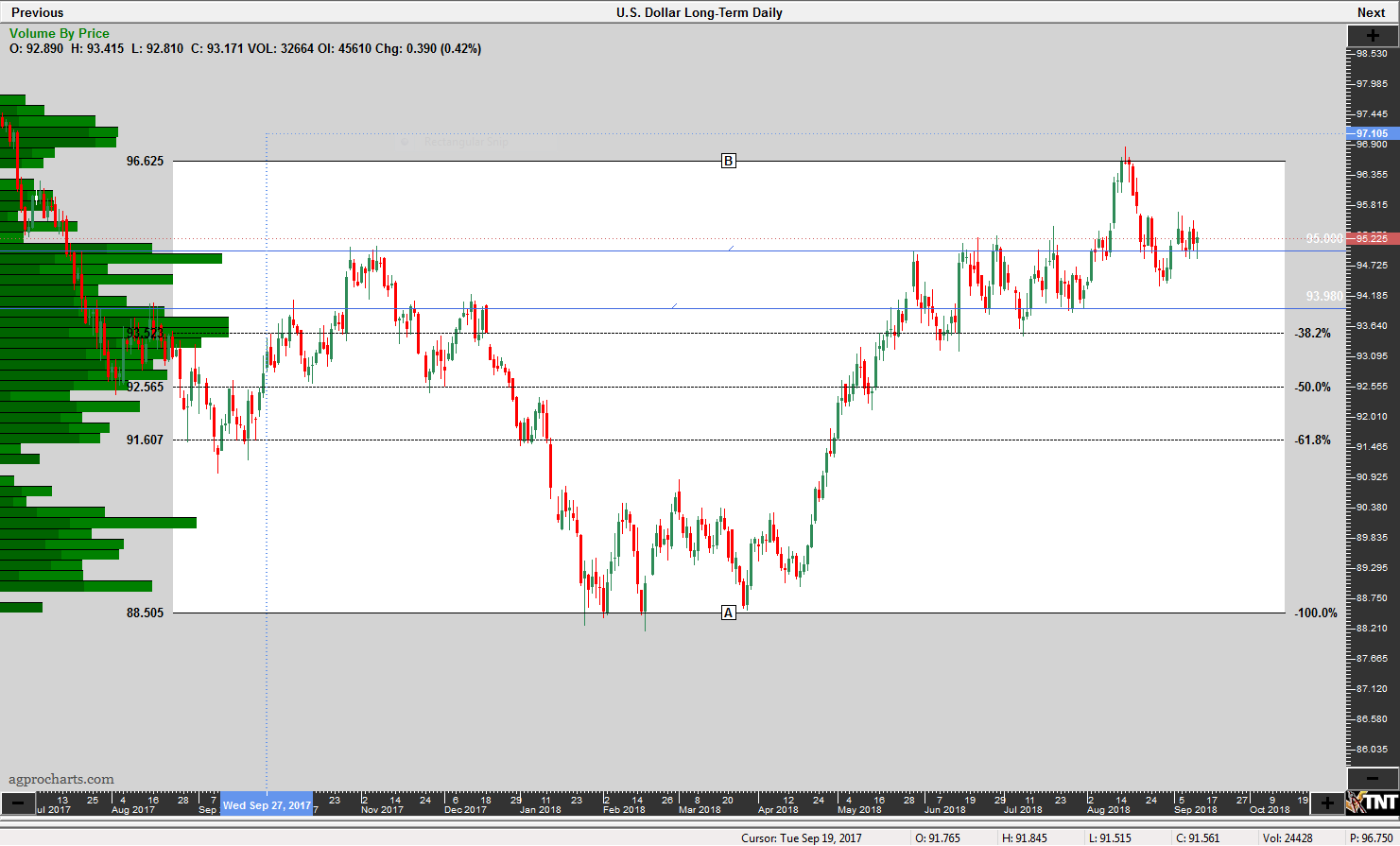This screenshot has height=846, width=1400.
Task: Click the -100.0% retracement label
Action: [1316, 613]
